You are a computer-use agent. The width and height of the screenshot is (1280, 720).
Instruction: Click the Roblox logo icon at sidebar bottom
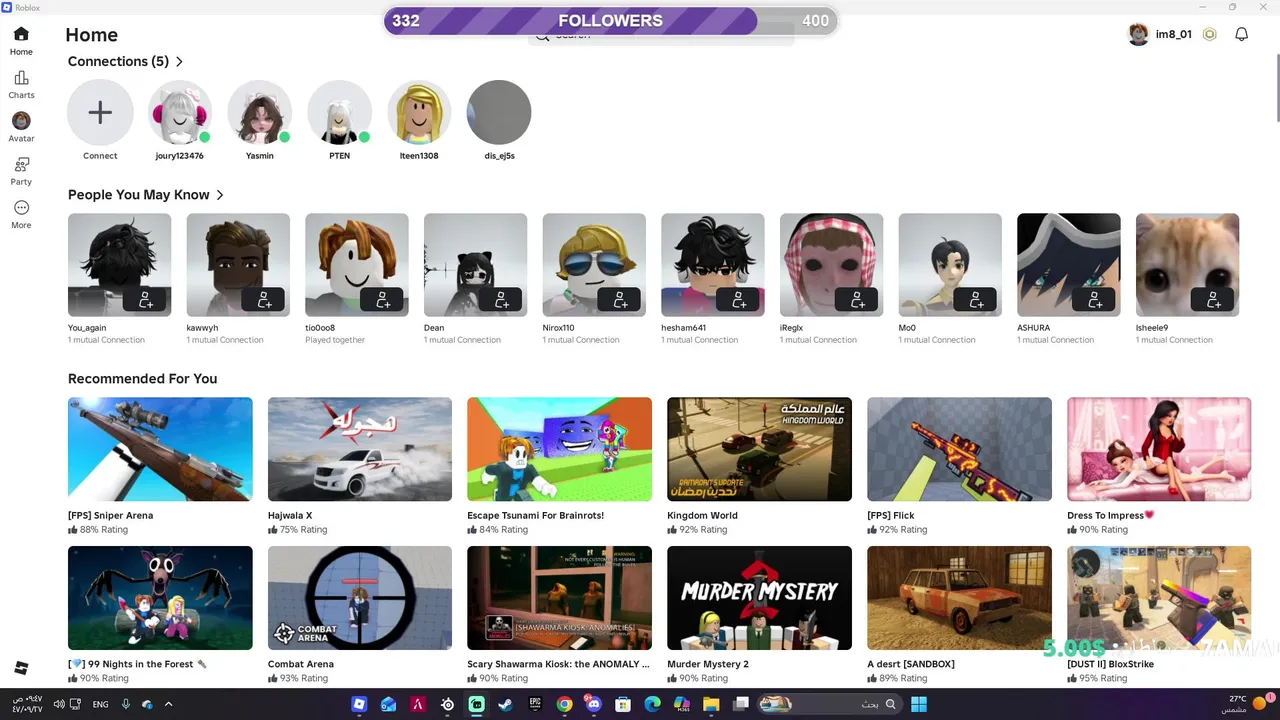tap(21, 668)
